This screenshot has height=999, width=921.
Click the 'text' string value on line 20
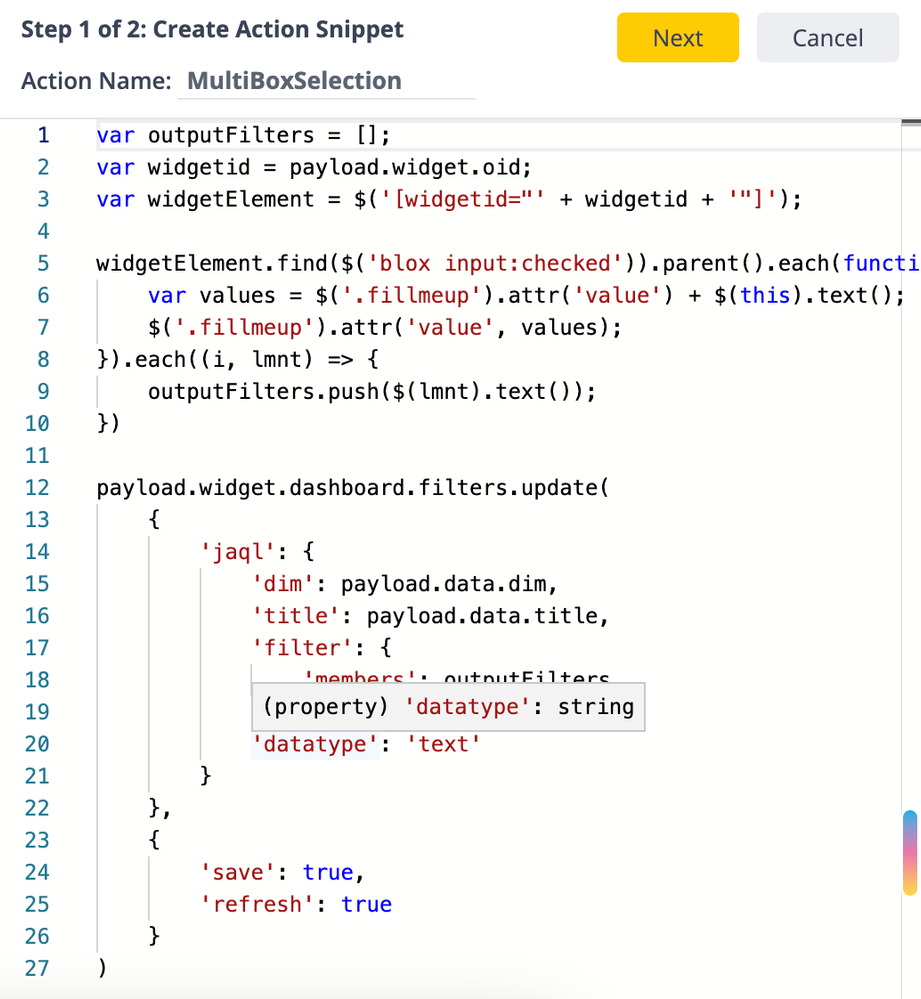coord(444,744)
